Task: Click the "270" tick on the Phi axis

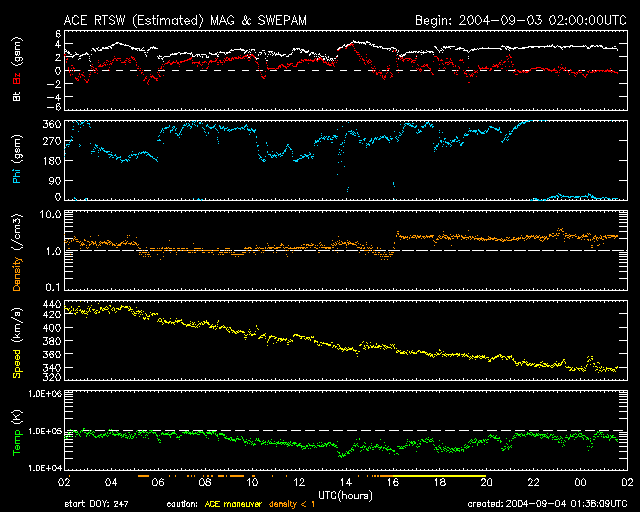Action: (x=52, y=141)
